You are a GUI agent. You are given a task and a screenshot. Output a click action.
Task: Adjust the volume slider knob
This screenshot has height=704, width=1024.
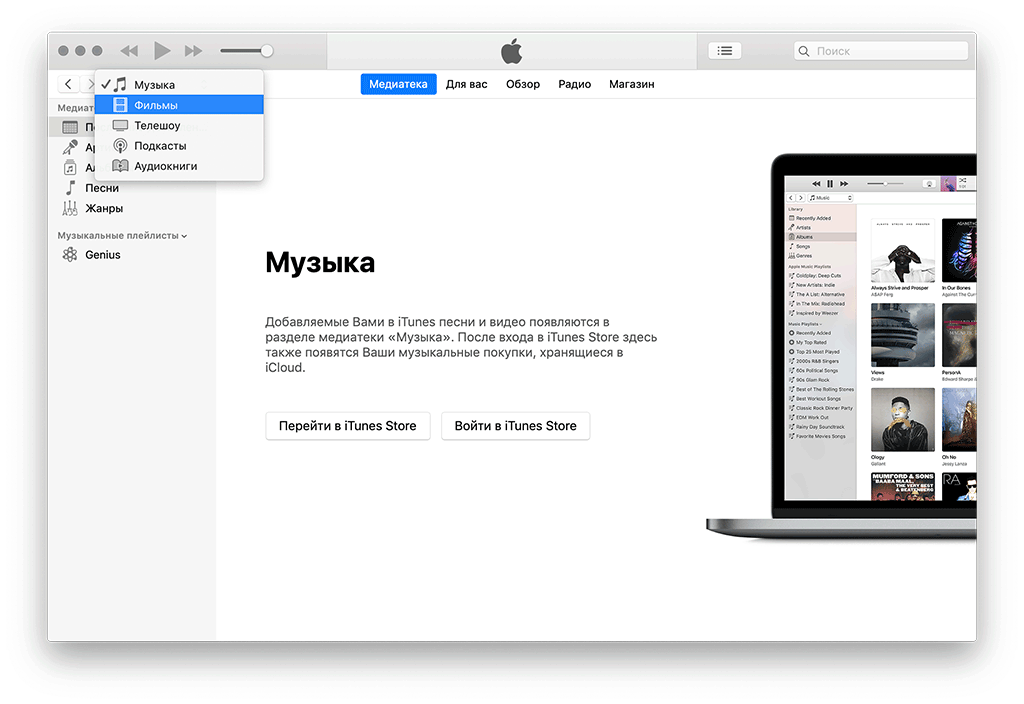pyautogui.click(x=266, y=51)
